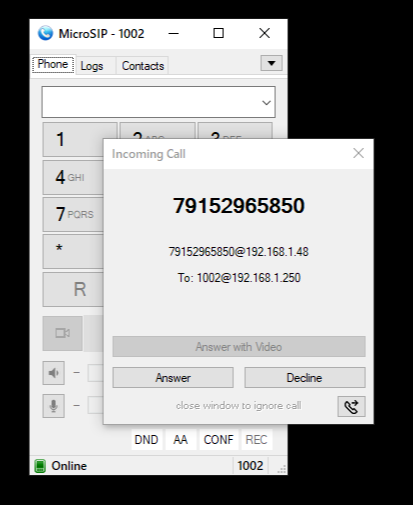Close the Incoming Call popup

tap(358, 153)
